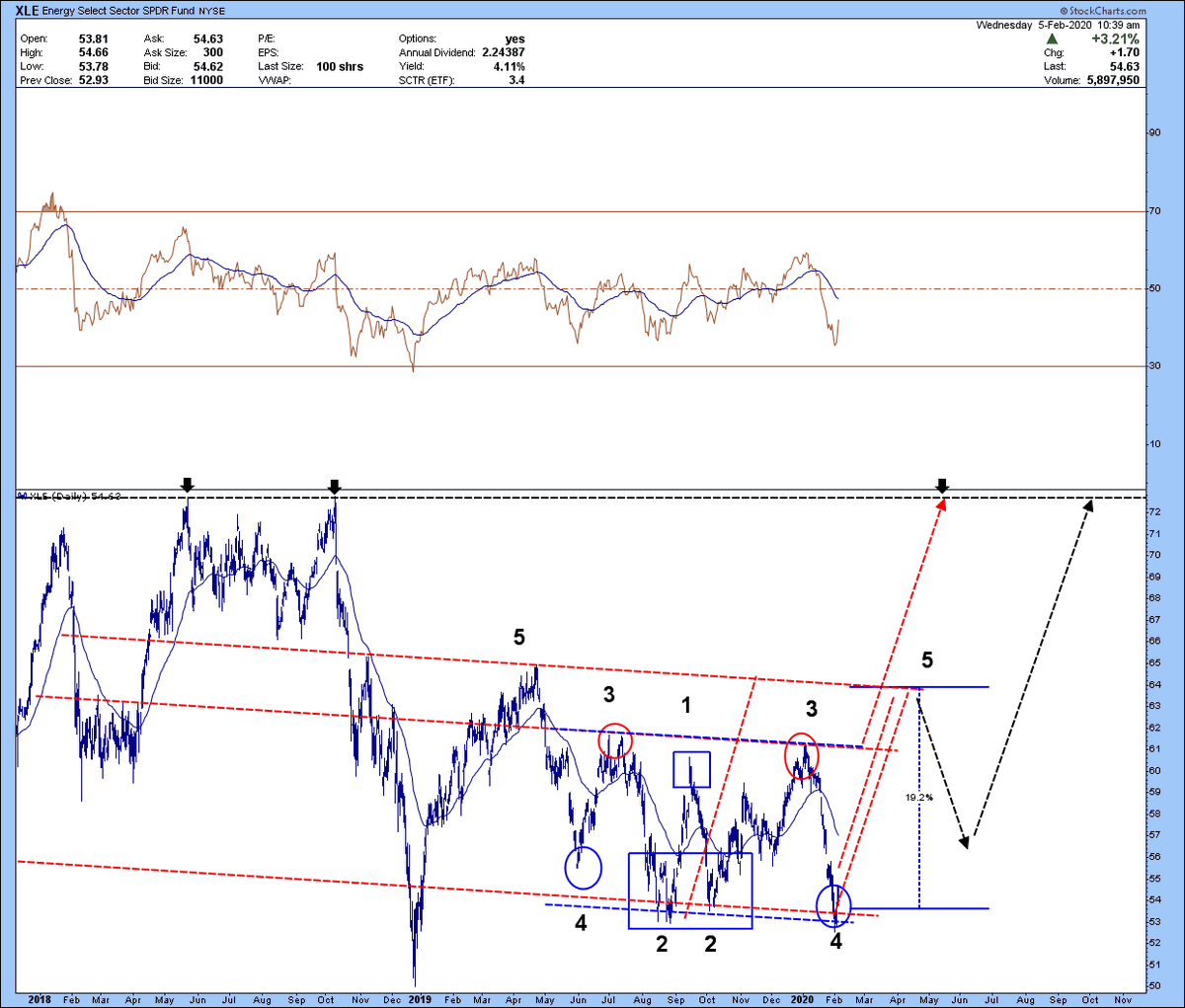Image resolution: width=1185 pixels, height=1008 pixels.
Task: Select the Low value 53.78
Action: click(x=93, y=67)
